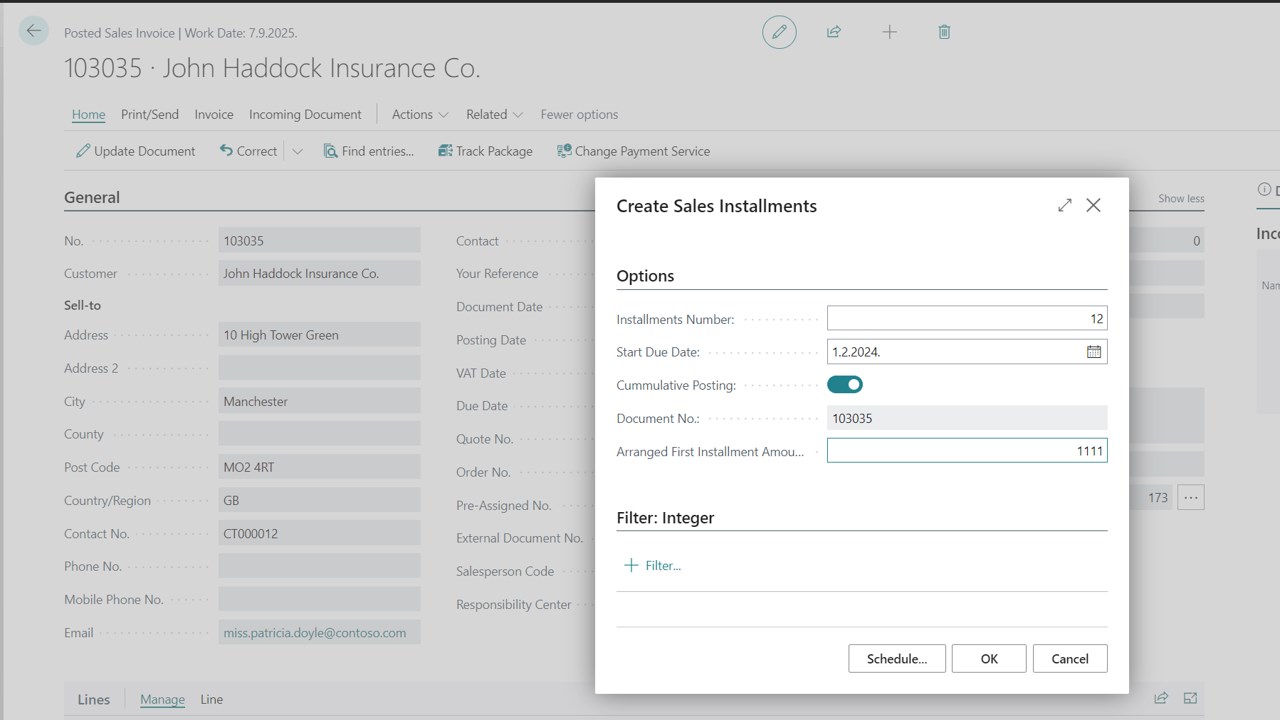The image size is (1280, 720).
Task: Expand the dialog with the maximize arrows icon
Action: tap(1064, 205)
